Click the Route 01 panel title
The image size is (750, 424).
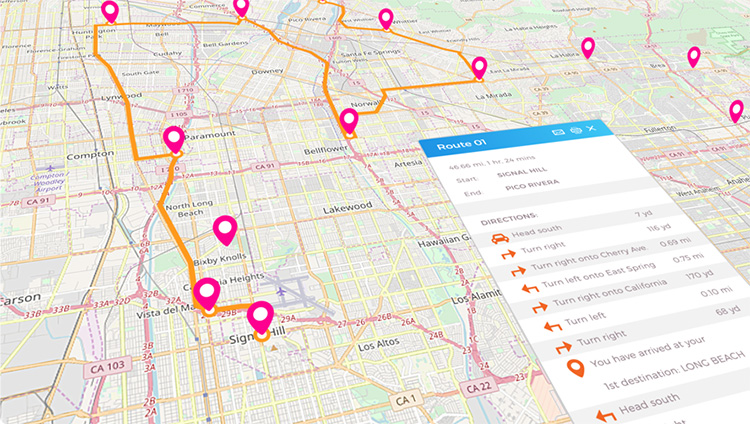(462, 145)
